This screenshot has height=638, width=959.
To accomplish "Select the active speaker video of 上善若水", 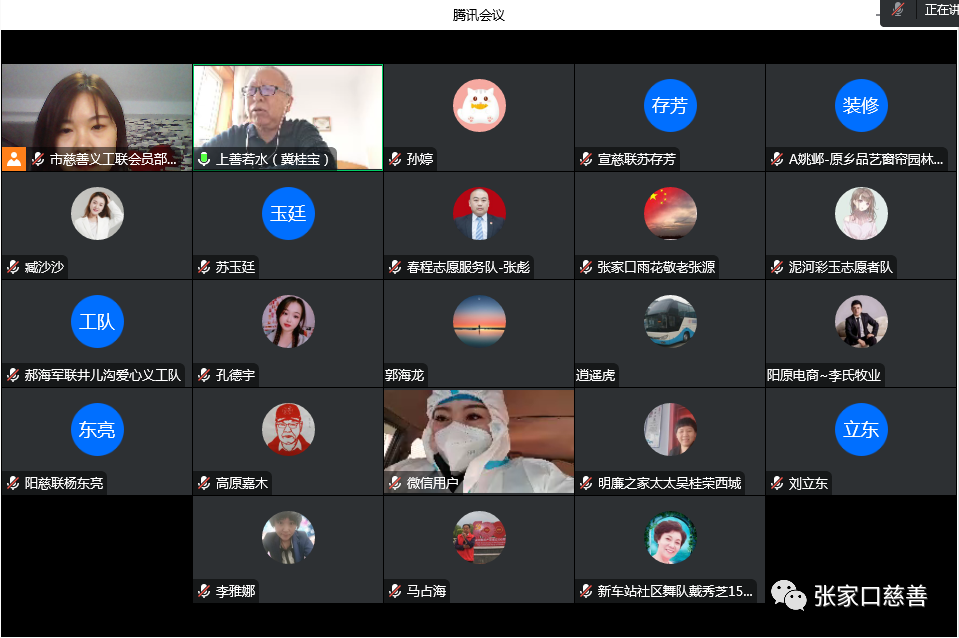I will click(x=288, y=110).
